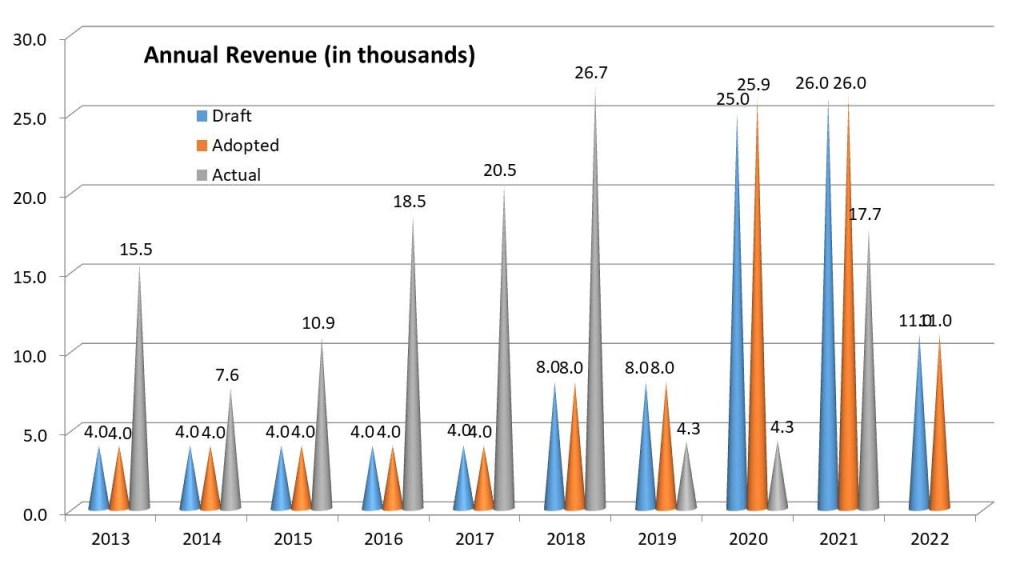Click the 2017 x-axis label
The image size is (1024, 576).
click(474, 538)
